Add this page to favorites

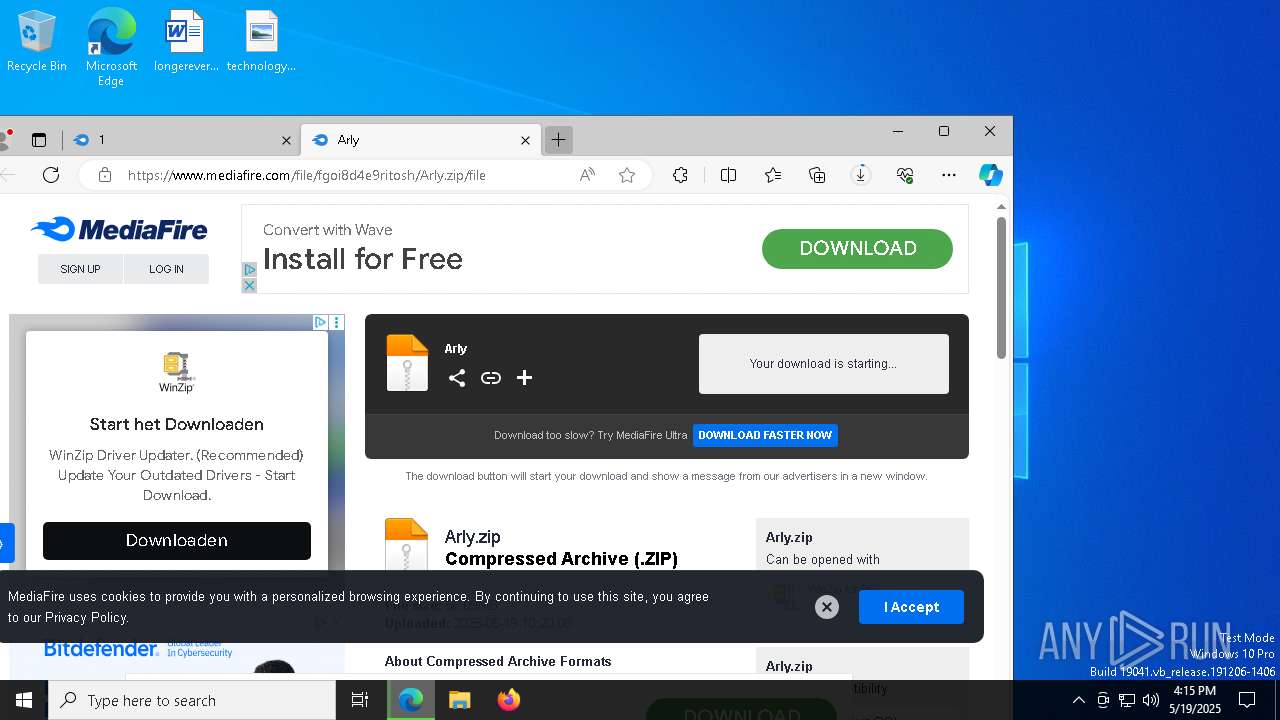627,175
